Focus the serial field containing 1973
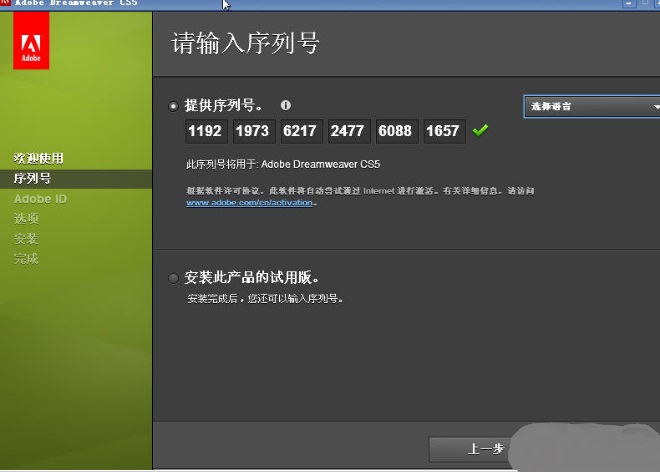Screen dimensions: 660x472 tap(254, 131)
